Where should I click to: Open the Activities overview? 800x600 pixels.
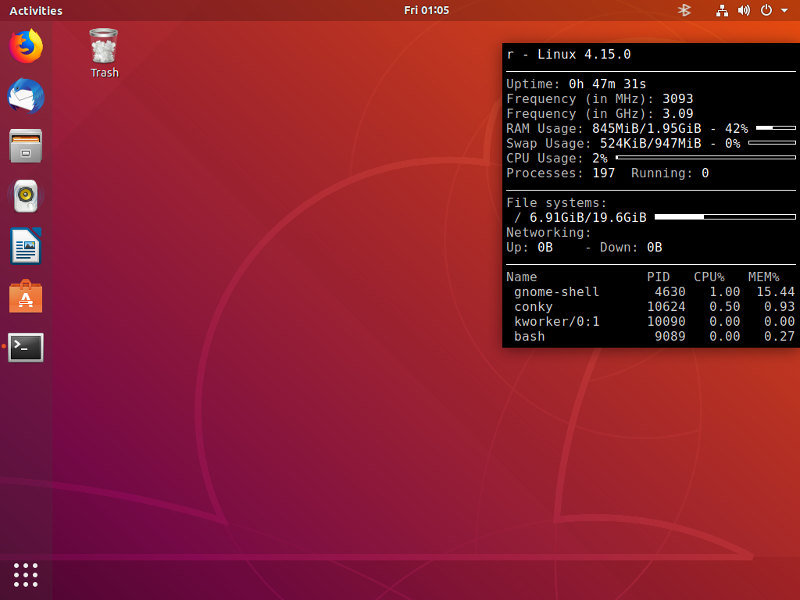click(x=35, y=10)
